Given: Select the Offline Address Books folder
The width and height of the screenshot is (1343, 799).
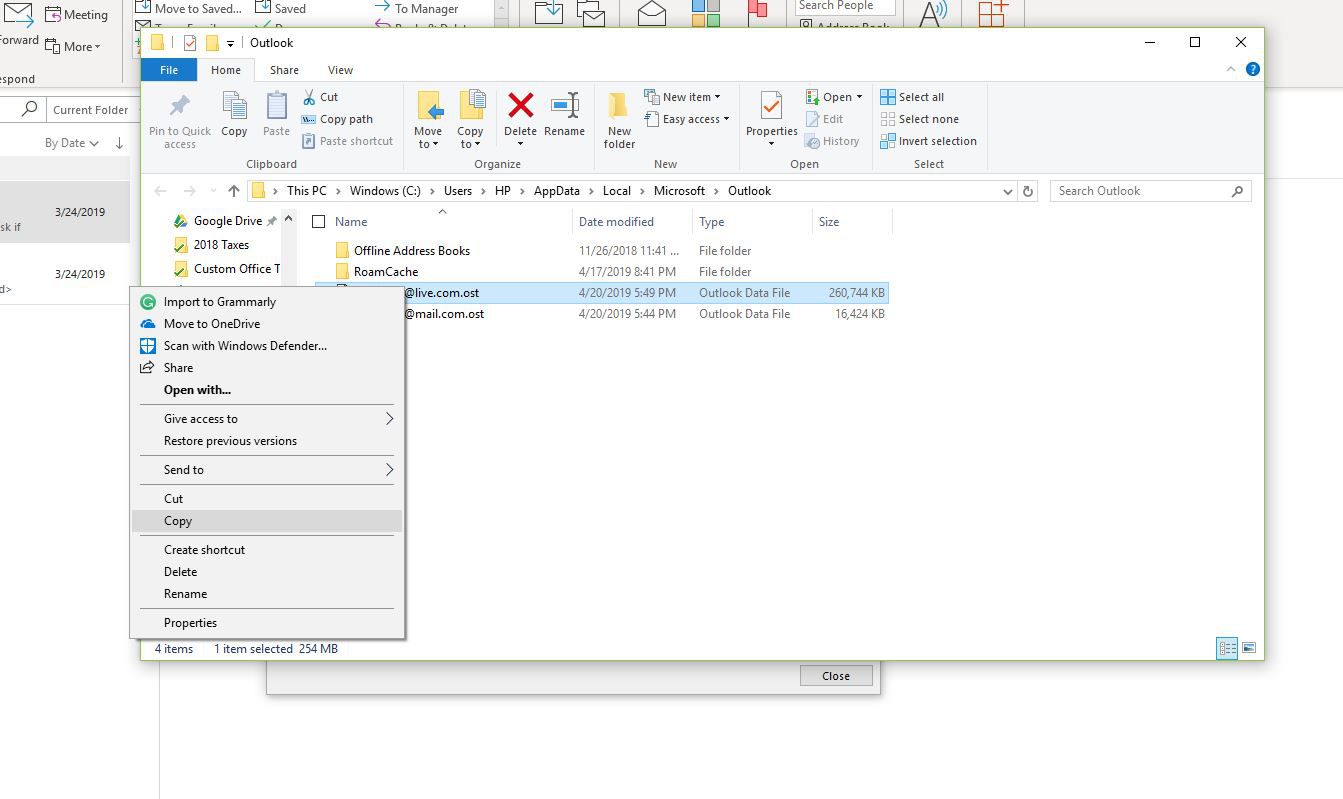Looking at the screenshot, I should 412,251.
